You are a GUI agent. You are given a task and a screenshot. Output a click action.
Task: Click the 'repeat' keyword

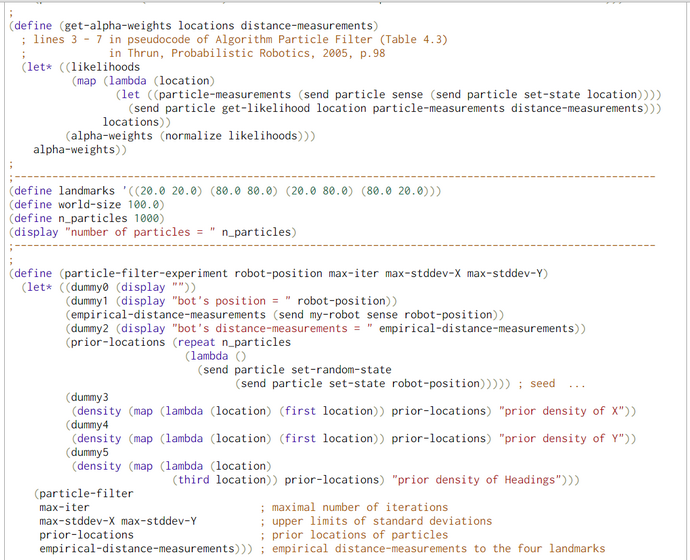click(197, 342)
